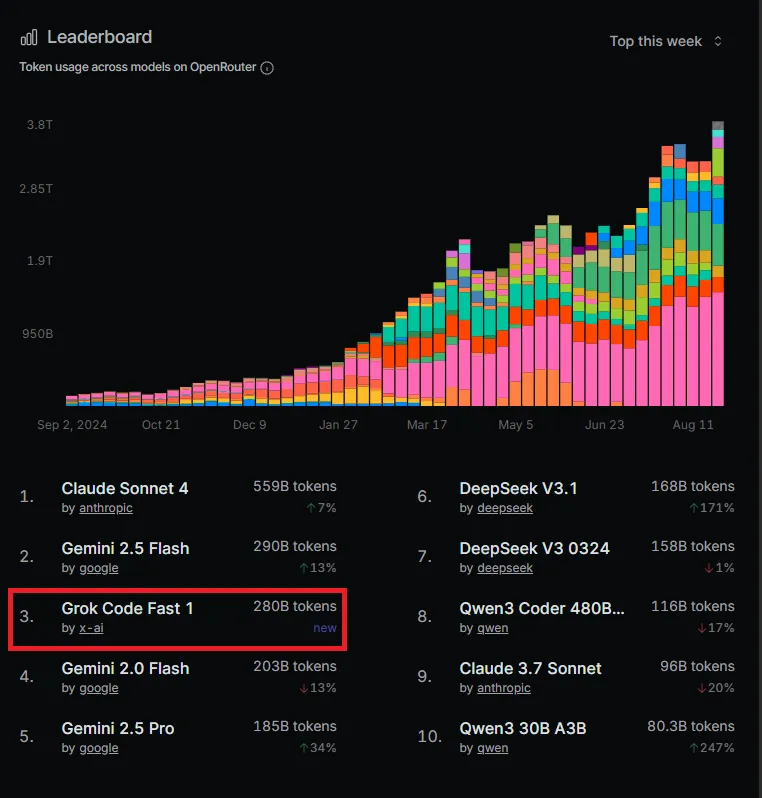
Task: Click the 80.3B tokens value
Action: point(691,727)
